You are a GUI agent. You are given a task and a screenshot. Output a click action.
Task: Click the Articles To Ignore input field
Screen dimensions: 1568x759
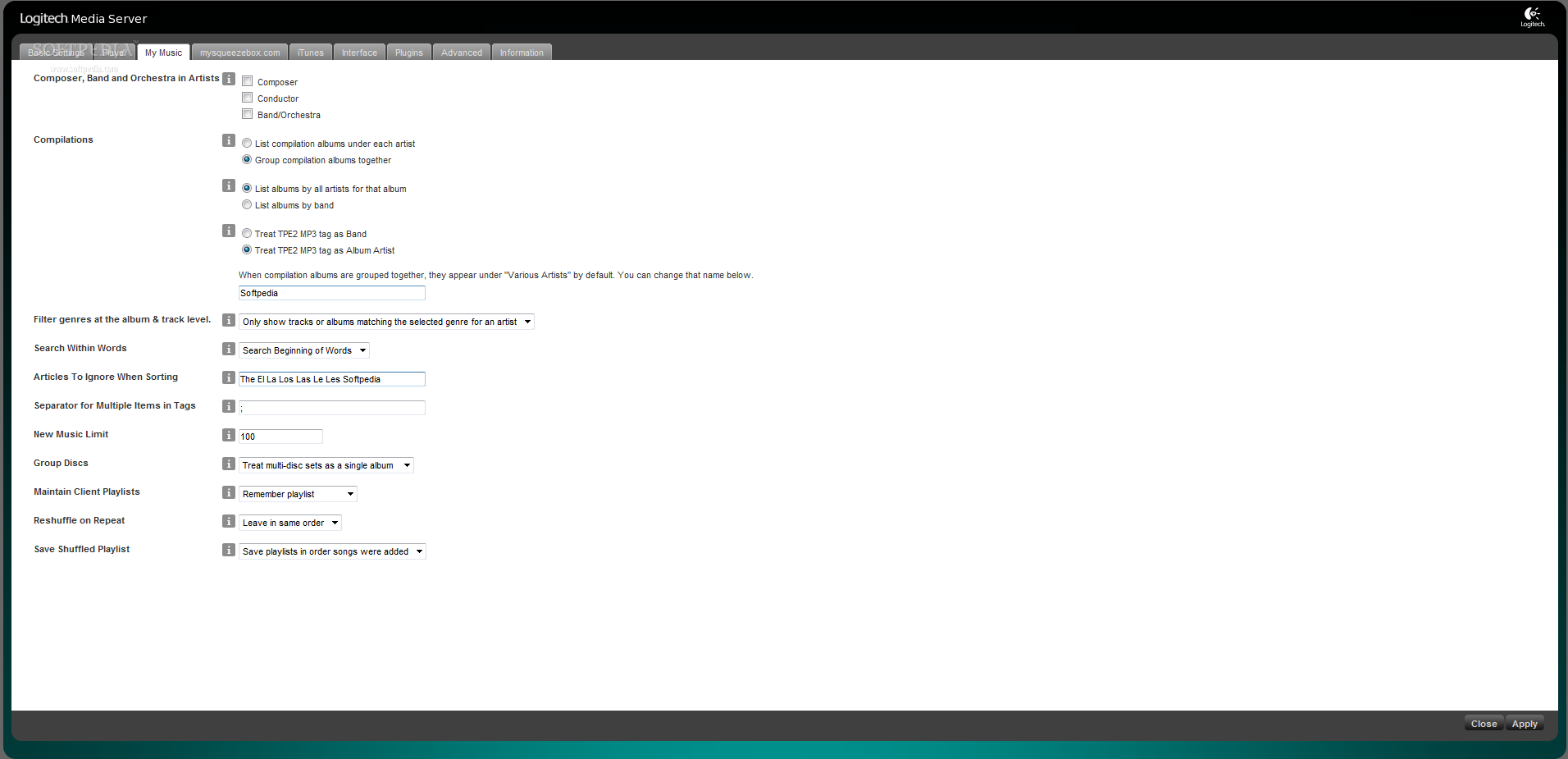click(332, 379)
